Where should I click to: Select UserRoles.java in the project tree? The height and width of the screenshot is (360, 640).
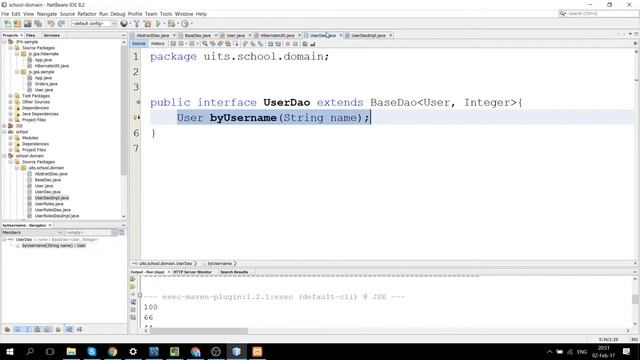click(x=49, y=204)
